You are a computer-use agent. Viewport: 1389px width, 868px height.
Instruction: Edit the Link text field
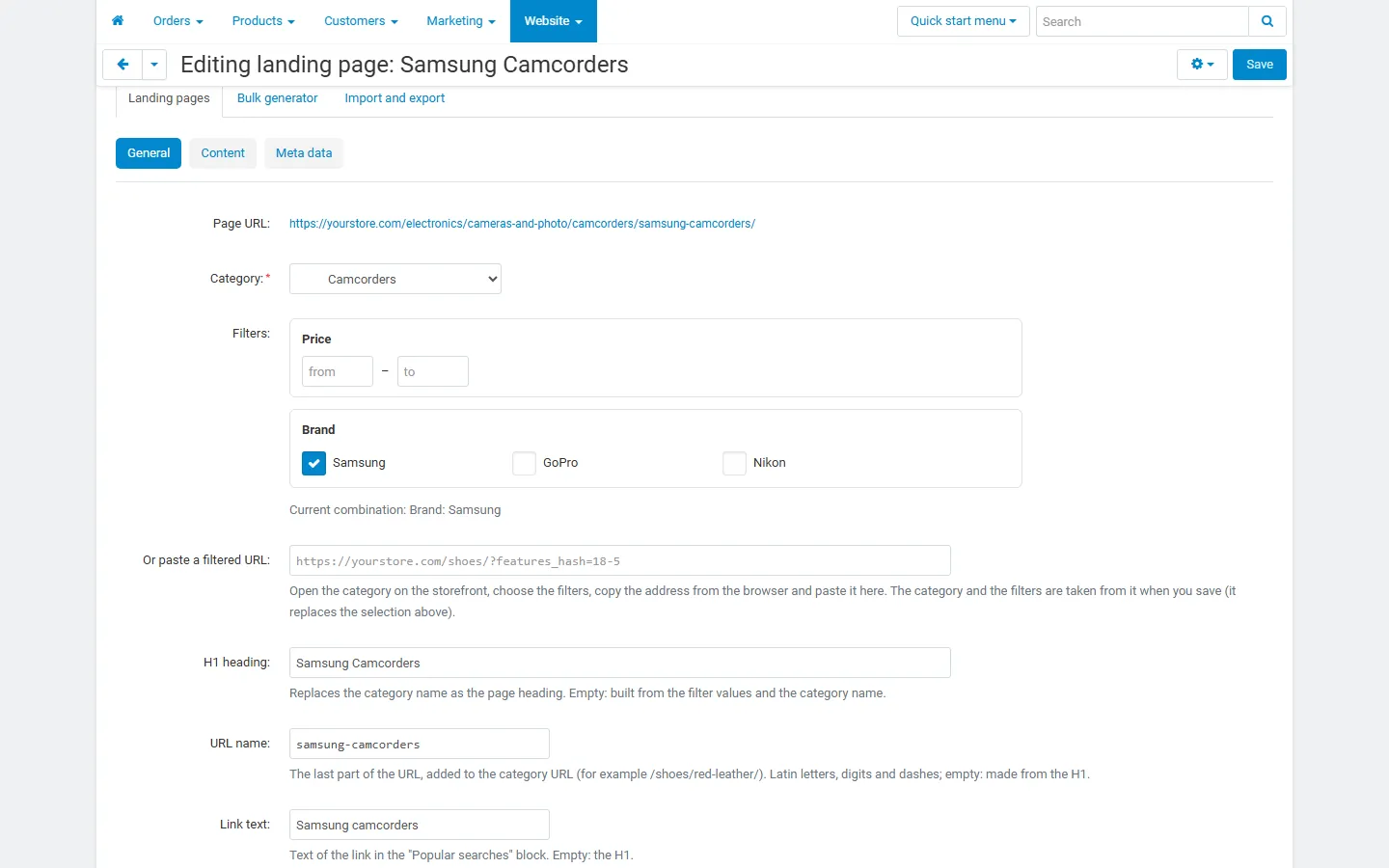(420, 825)
